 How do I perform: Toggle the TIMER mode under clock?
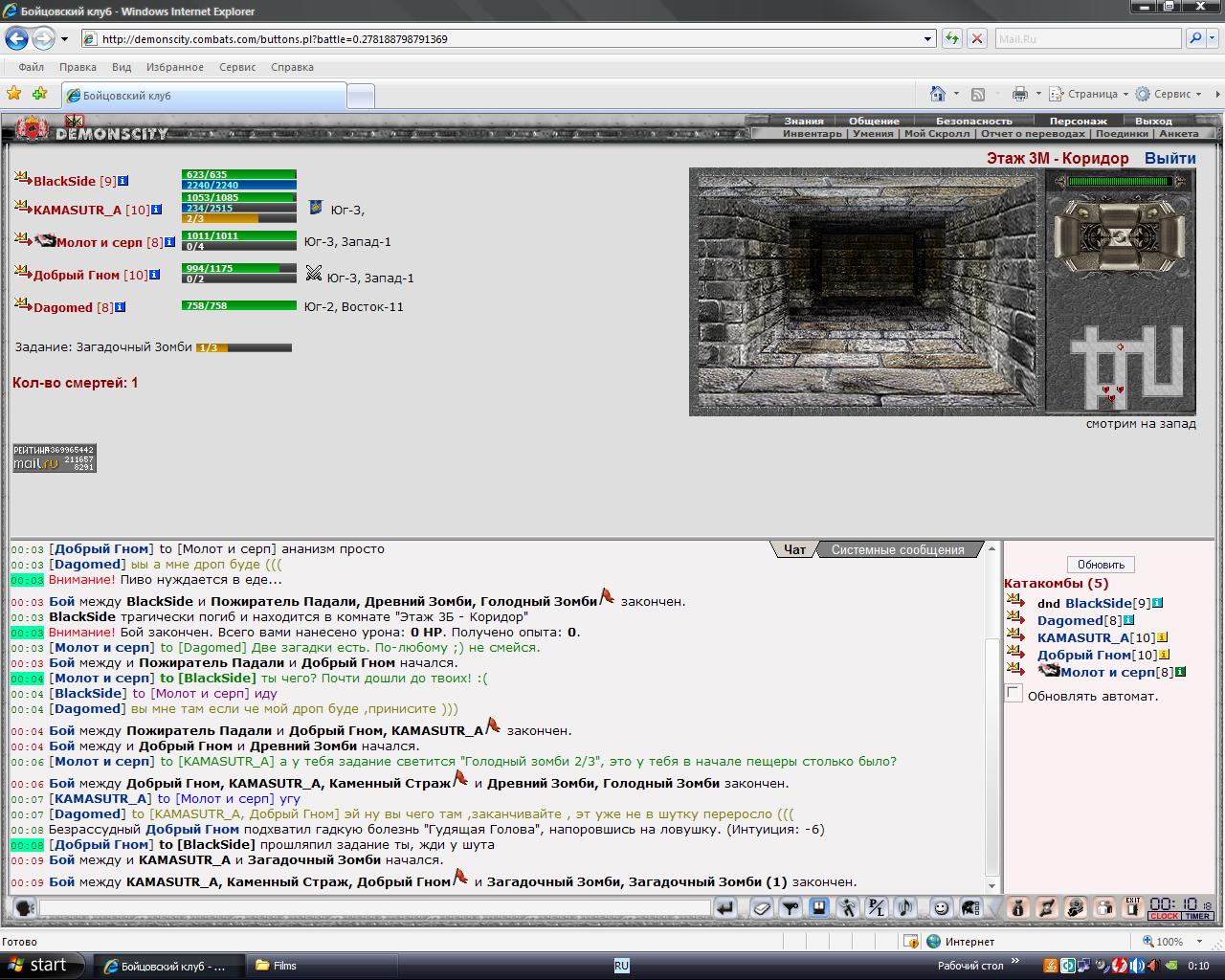point(1197,916)
